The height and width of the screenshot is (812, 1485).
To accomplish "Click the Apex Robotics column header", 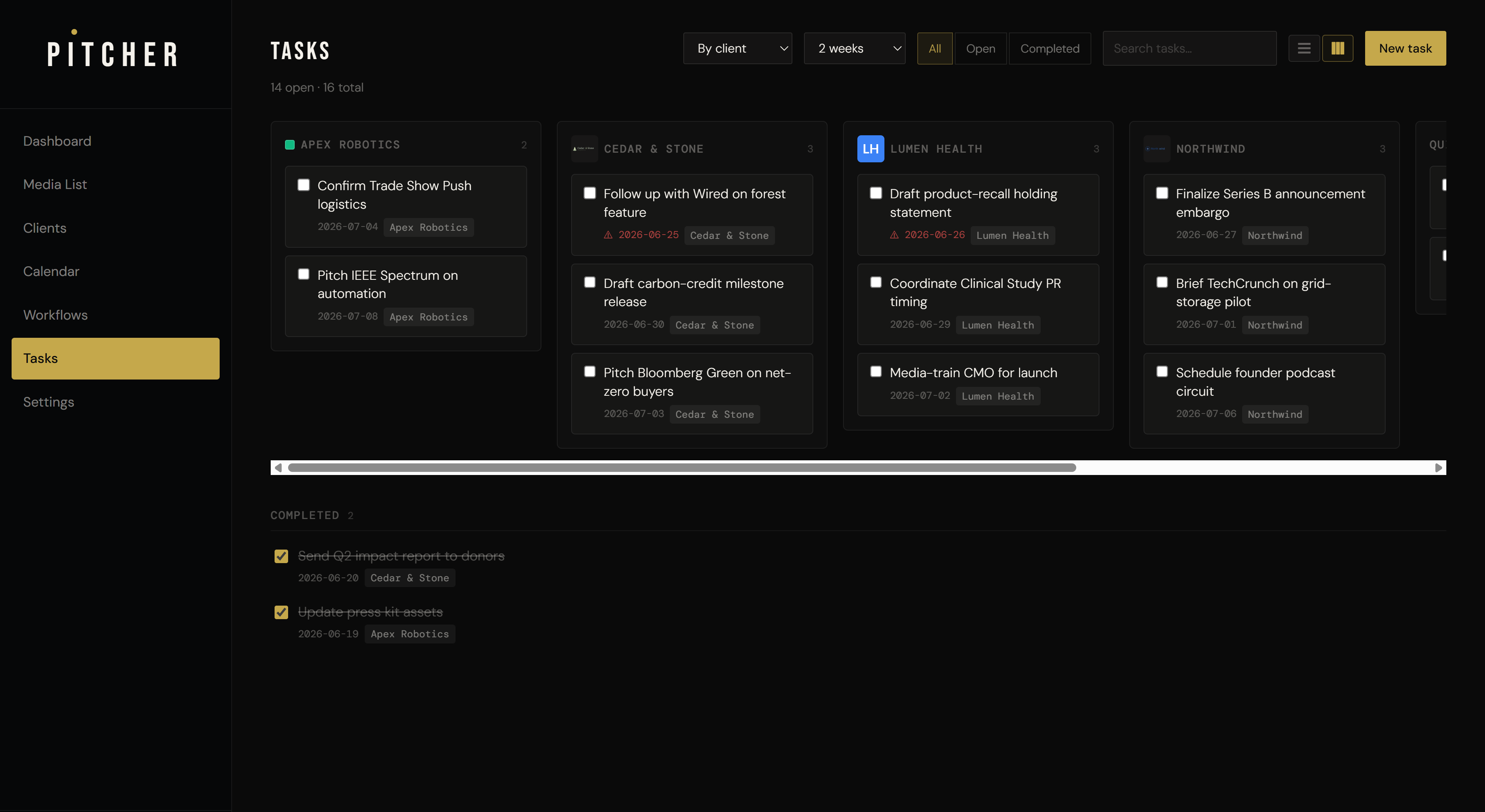I will coord(350,145).
